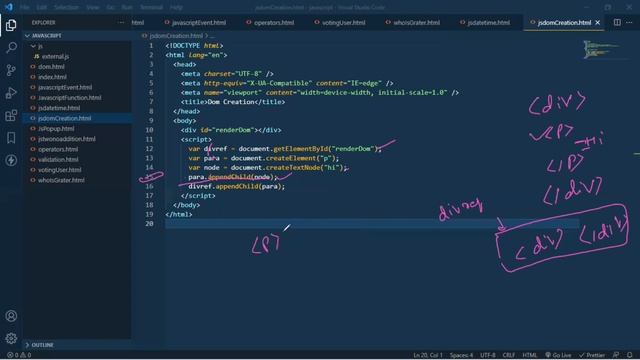Open the Search view in activity bar
640x360 pixels.
[x=11, y=48]
